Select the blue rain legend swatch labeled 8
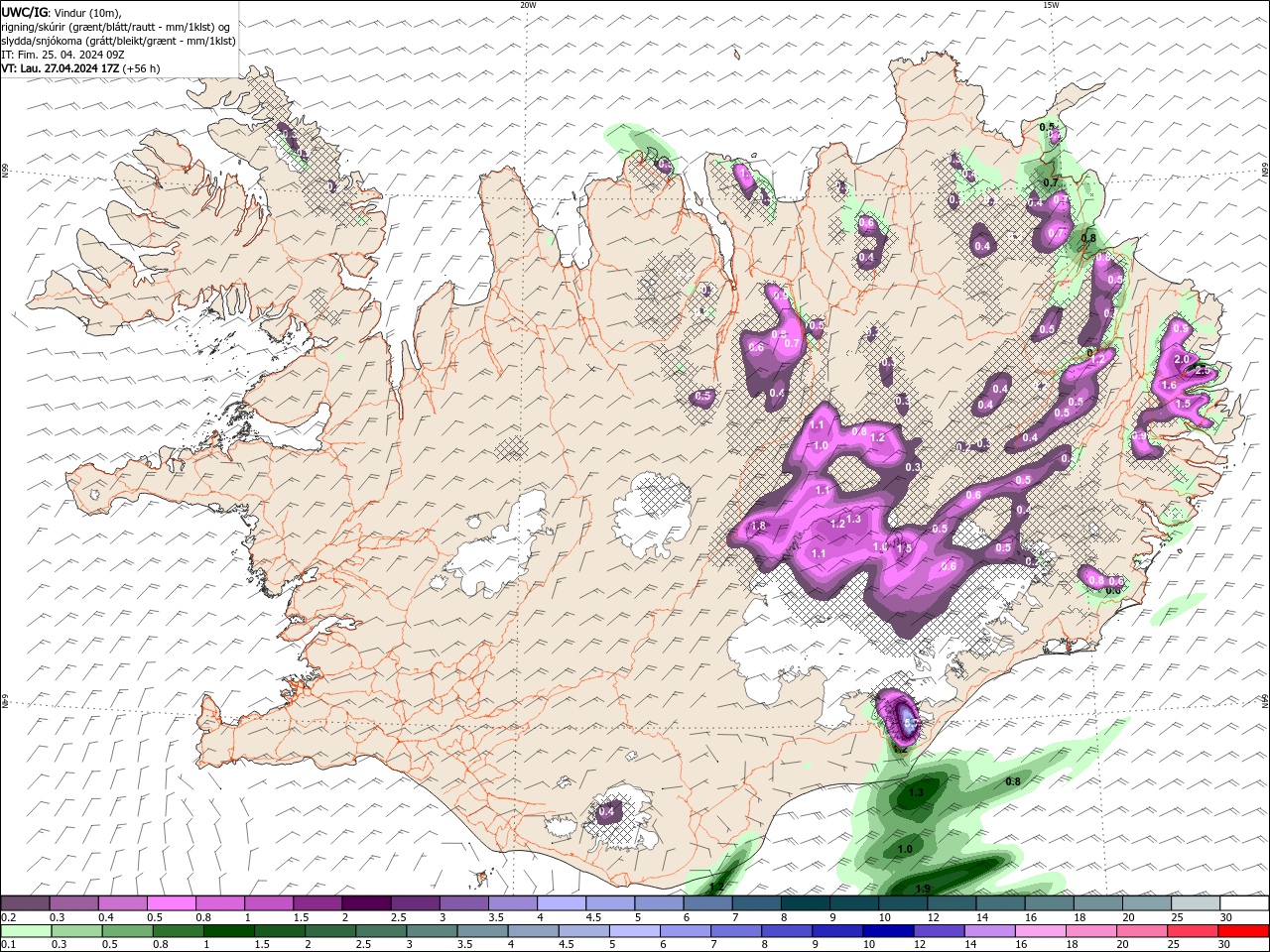The image size is (1270, 952). [x=786, y=931]
